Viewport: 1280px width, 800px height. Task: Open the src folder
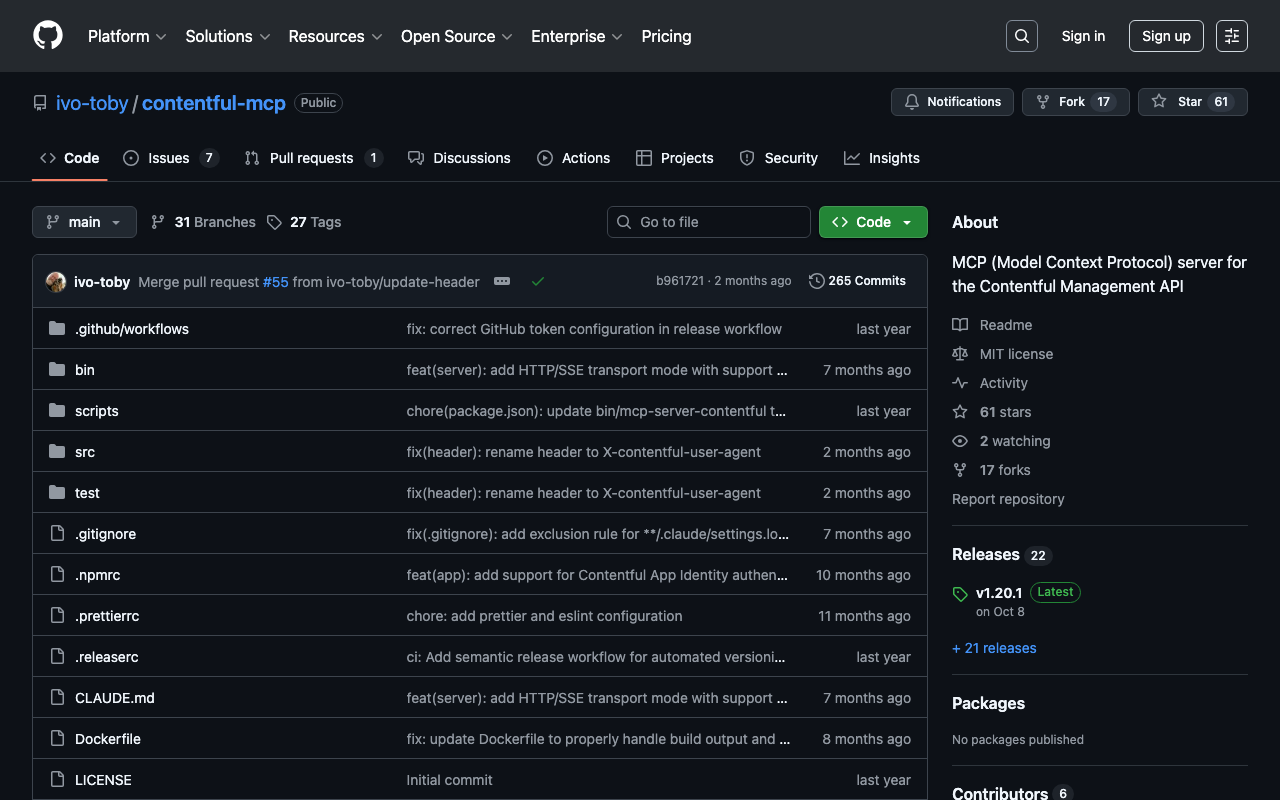(x=85, y=452)
